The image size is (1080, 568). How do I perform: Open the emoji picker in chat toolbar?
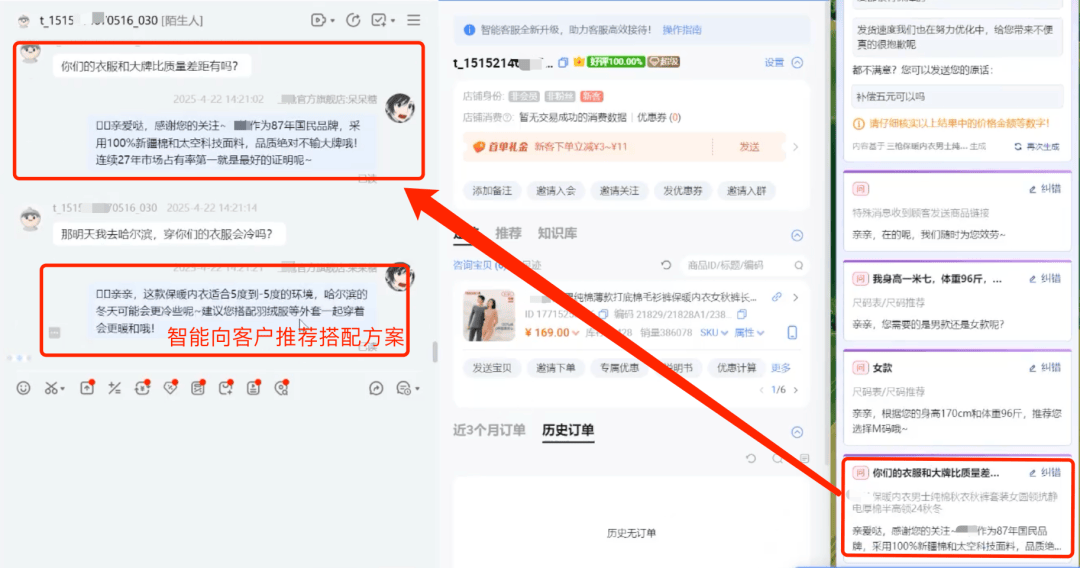click(x=24, y=388)
